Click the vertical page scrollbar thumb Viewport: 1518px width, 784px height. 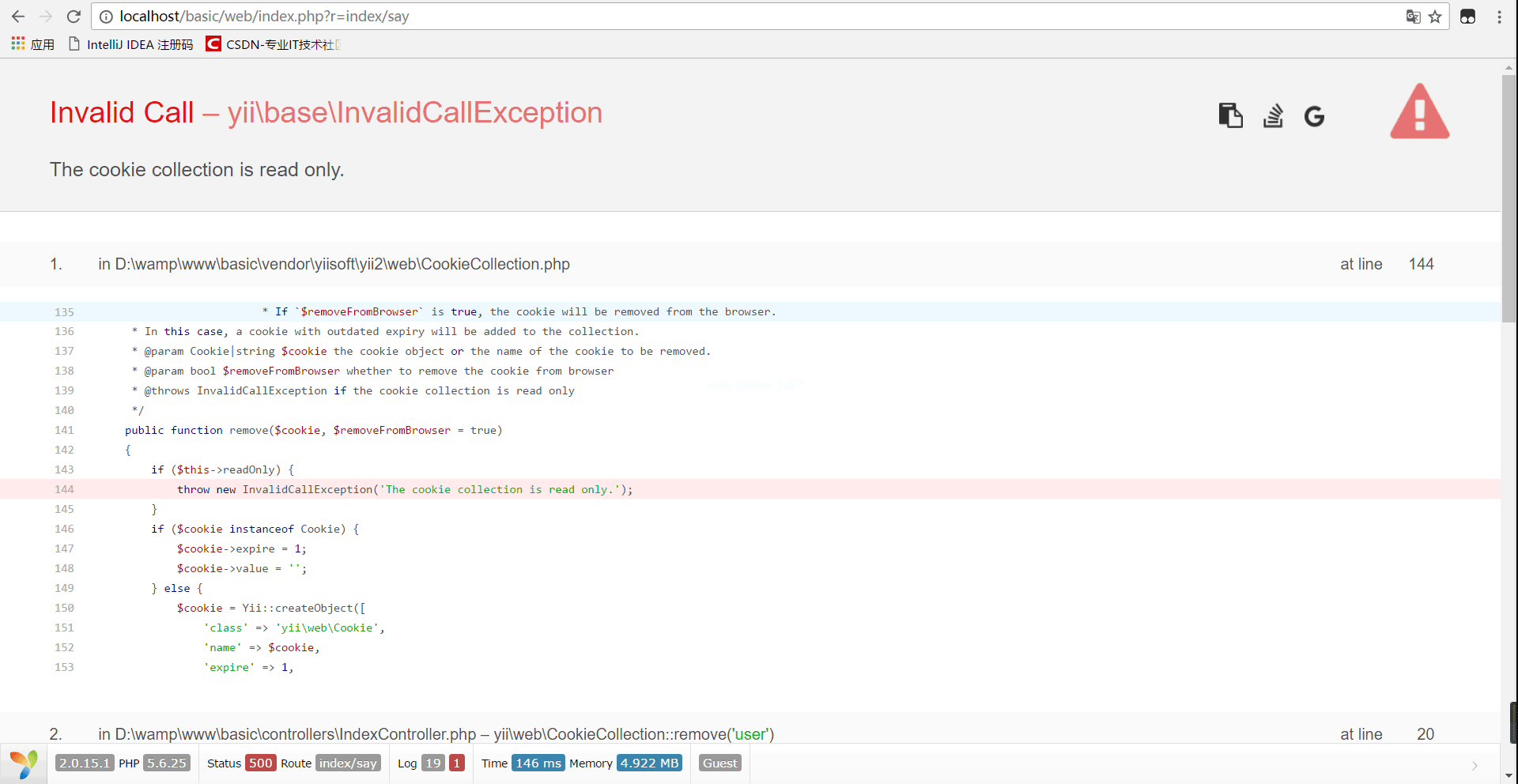pos(1509,198)
